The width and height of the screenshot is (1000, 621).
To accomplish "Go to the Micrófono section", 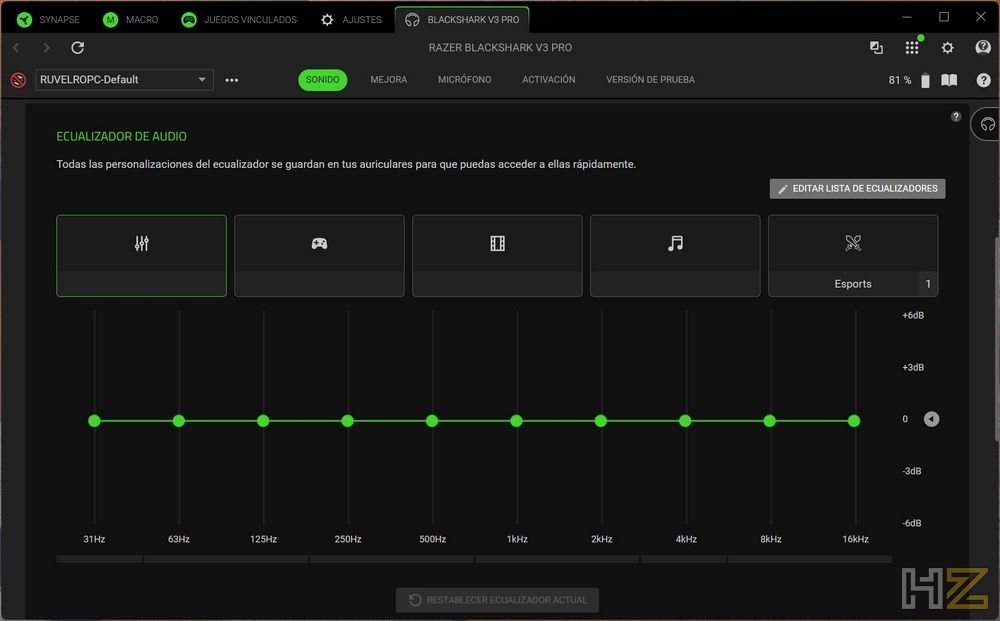I will (464, 80).
